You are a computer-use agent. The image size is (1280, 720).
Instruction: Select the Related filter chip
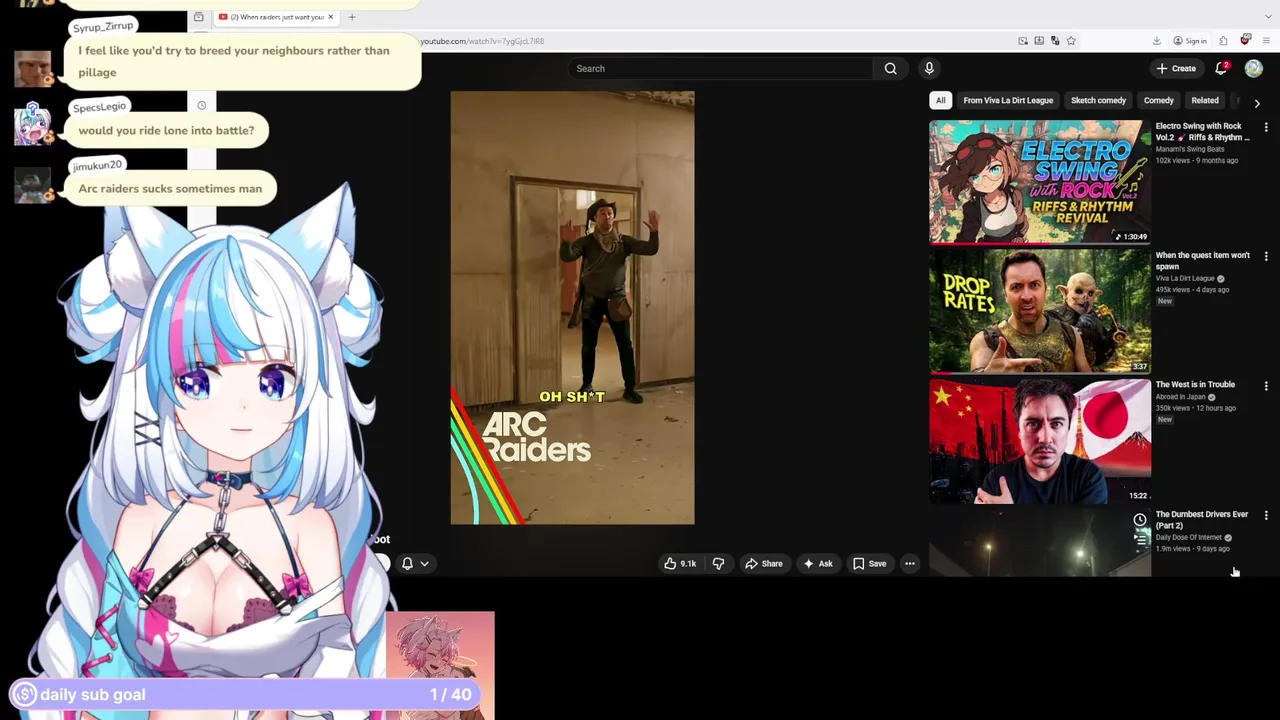pos(1205,100)
